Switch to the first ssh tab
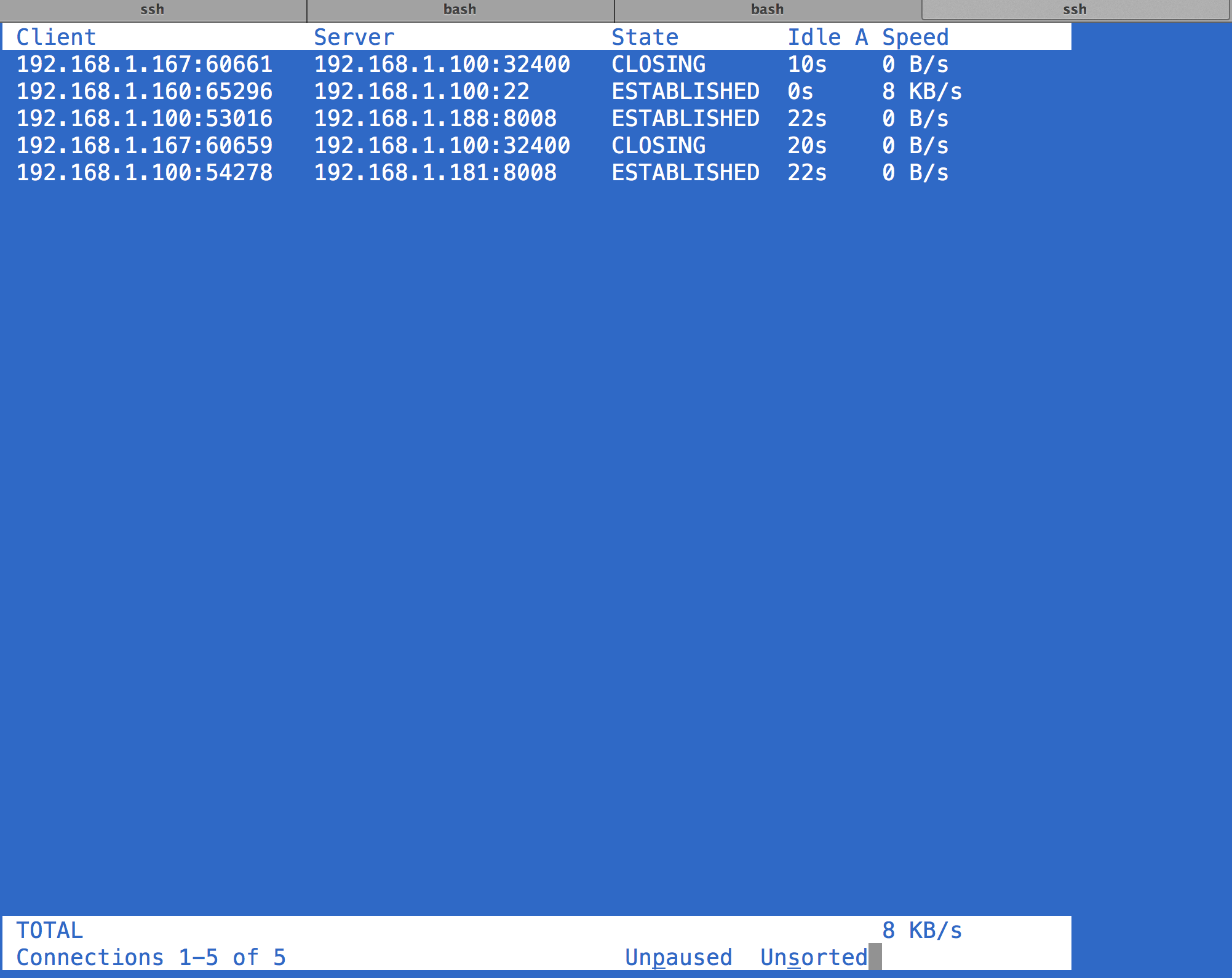 153,10
